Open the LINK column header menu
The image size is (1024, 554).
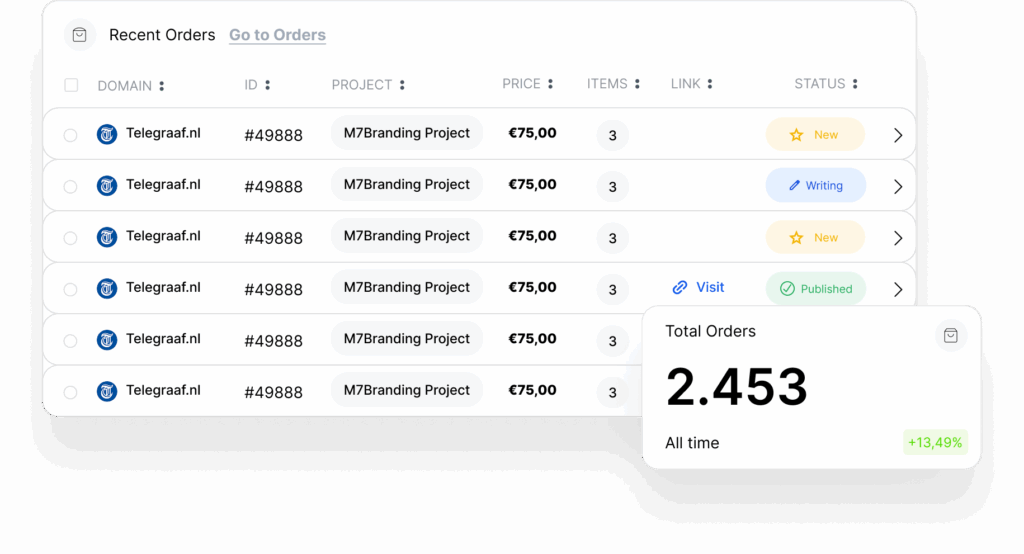pyautogui.click(x=710, y=85)
